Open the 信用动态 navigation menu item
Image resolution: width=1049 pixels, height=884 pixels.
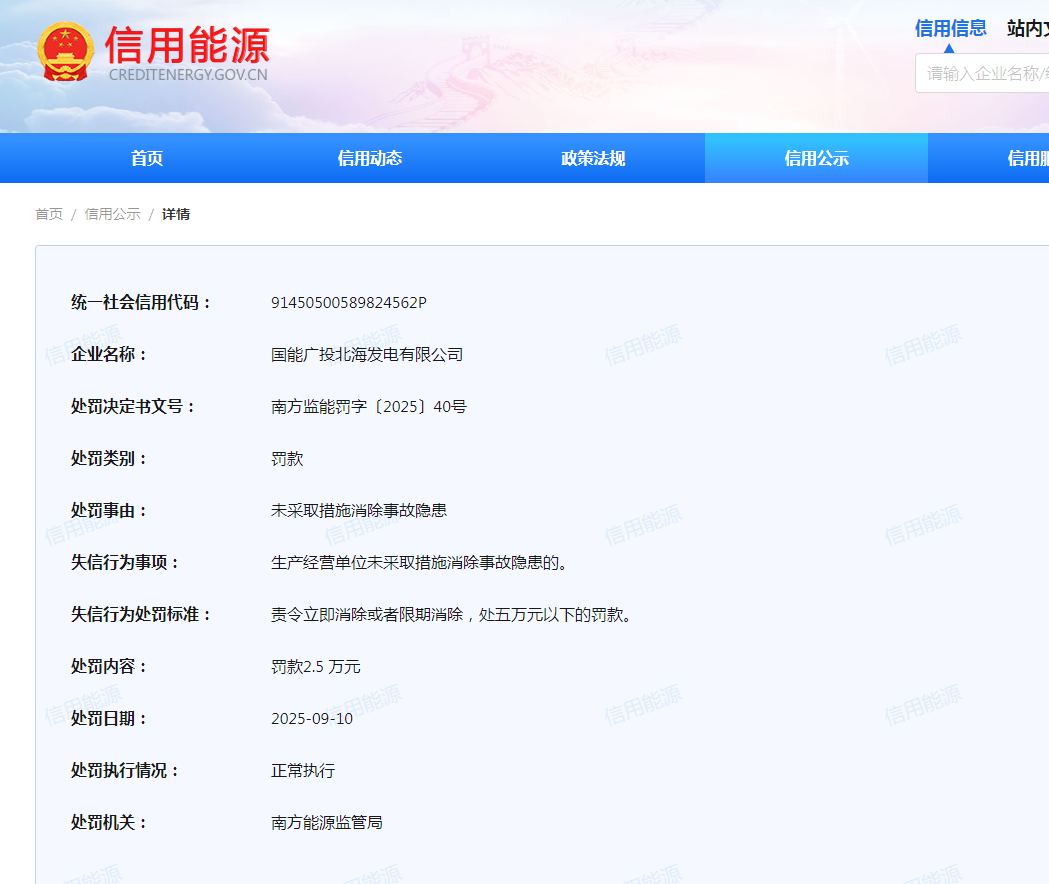370,158
